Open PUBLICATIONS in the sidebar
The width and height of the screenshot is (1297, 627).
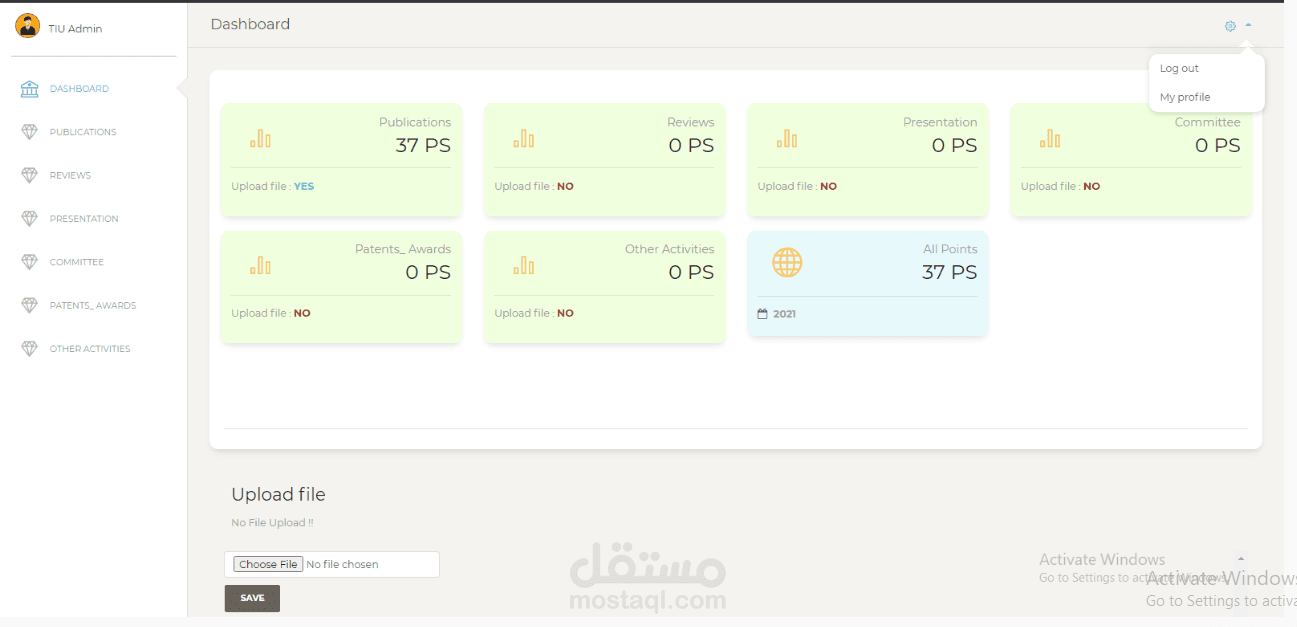coord(83,132)
